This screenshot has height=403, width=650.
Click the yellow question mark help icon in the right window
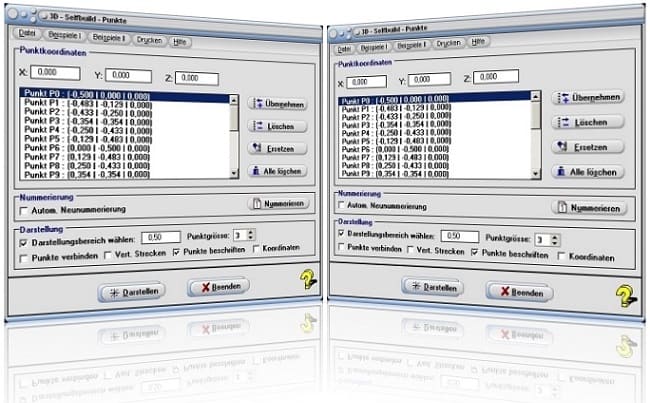point(627,295)
